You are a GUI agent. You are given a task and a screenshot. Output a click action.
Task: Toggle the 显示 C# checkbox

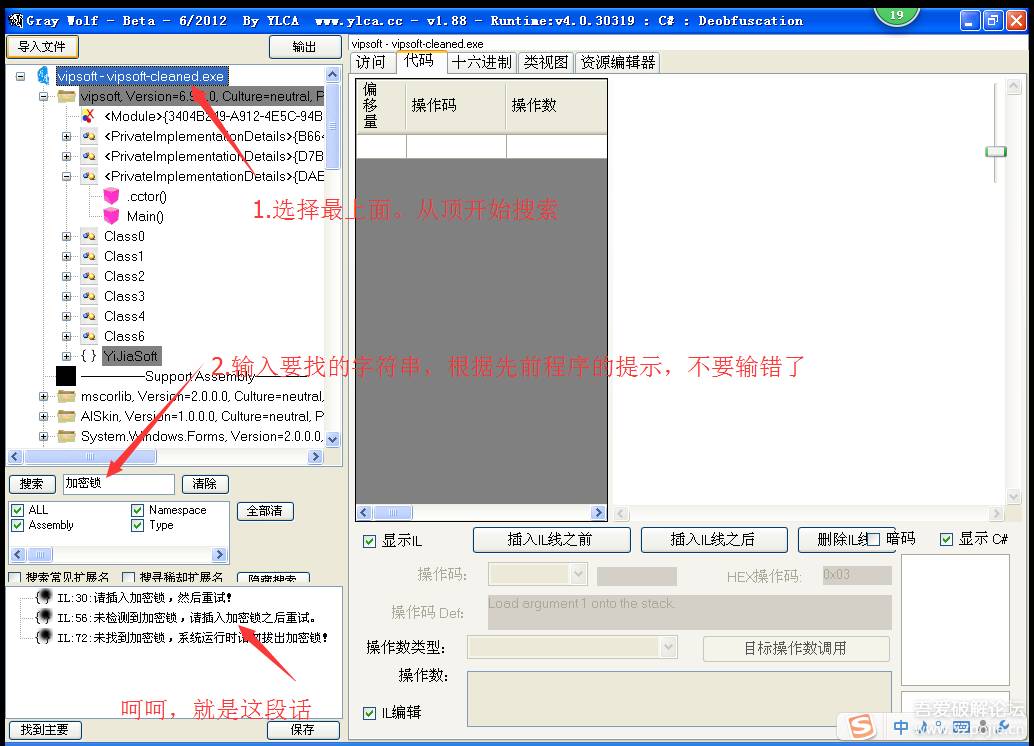(946, 540)
